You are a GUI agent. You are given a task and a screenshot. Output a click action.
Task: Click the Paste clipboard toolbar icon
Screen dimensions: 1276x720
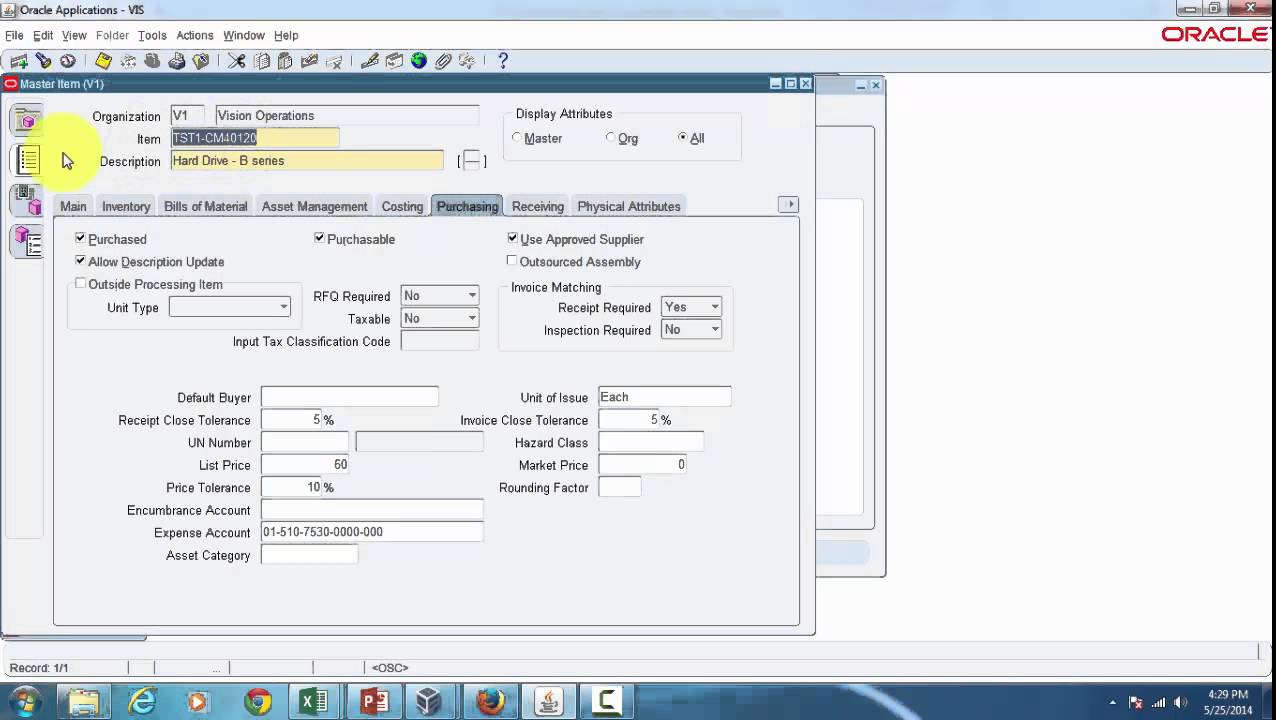[x=285, y=61]
